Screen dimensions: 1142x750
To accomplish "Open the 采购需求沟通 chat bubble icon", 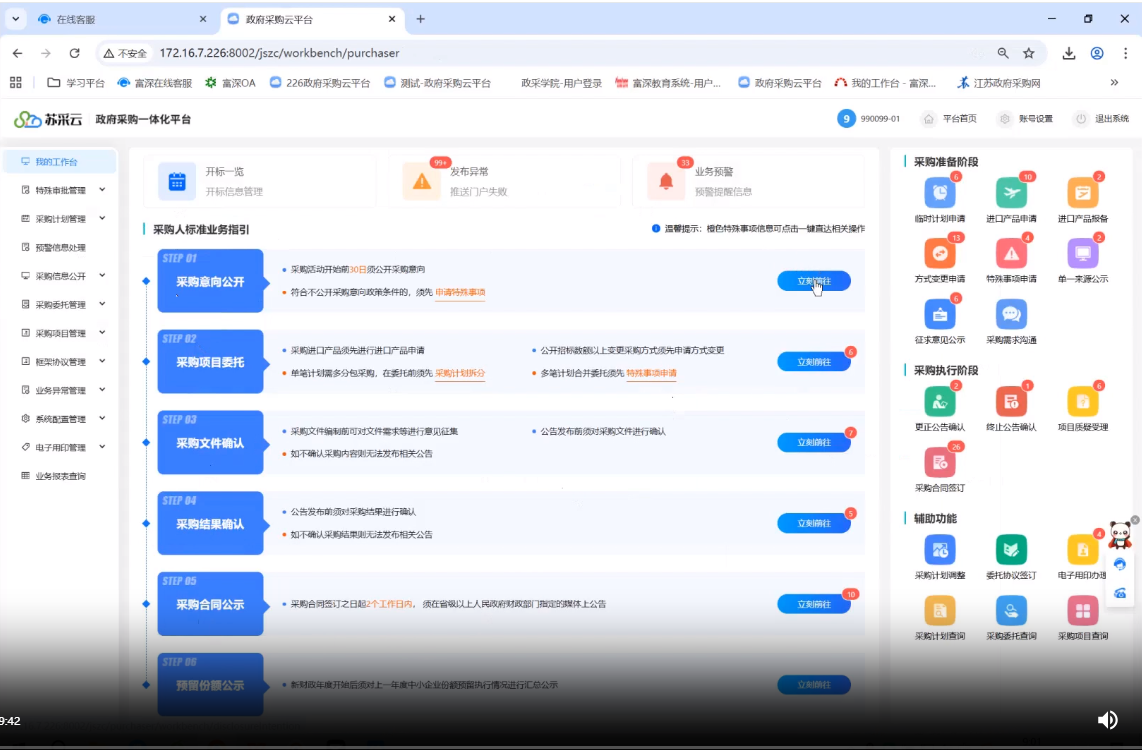I will [1011, 314].
